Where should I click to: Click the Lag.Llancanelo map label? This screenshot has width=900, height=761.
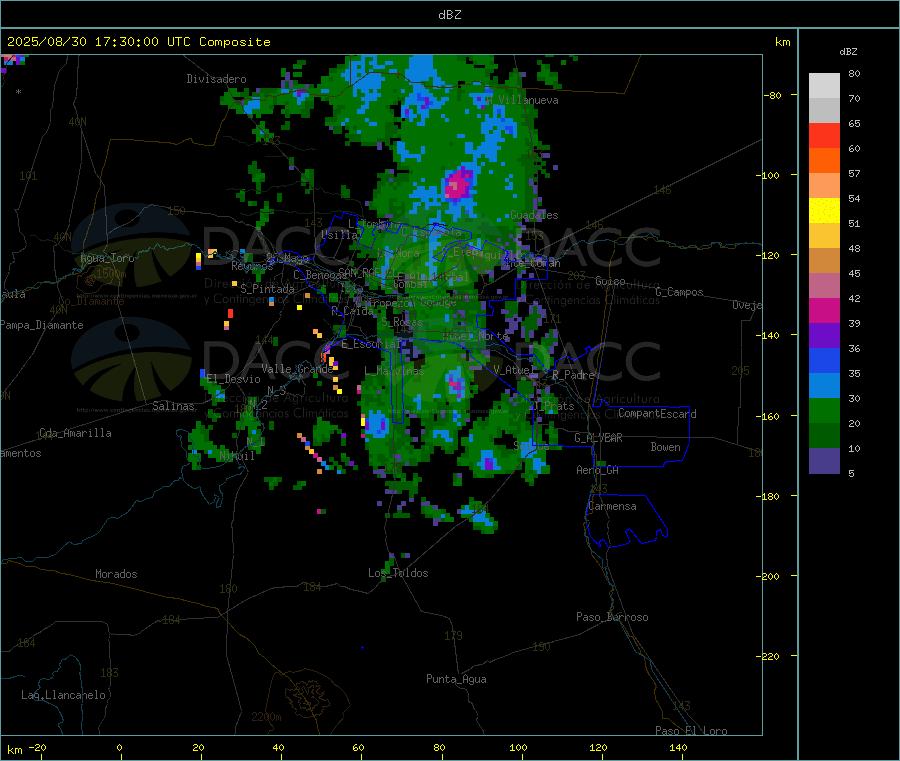tap(63, 695)
